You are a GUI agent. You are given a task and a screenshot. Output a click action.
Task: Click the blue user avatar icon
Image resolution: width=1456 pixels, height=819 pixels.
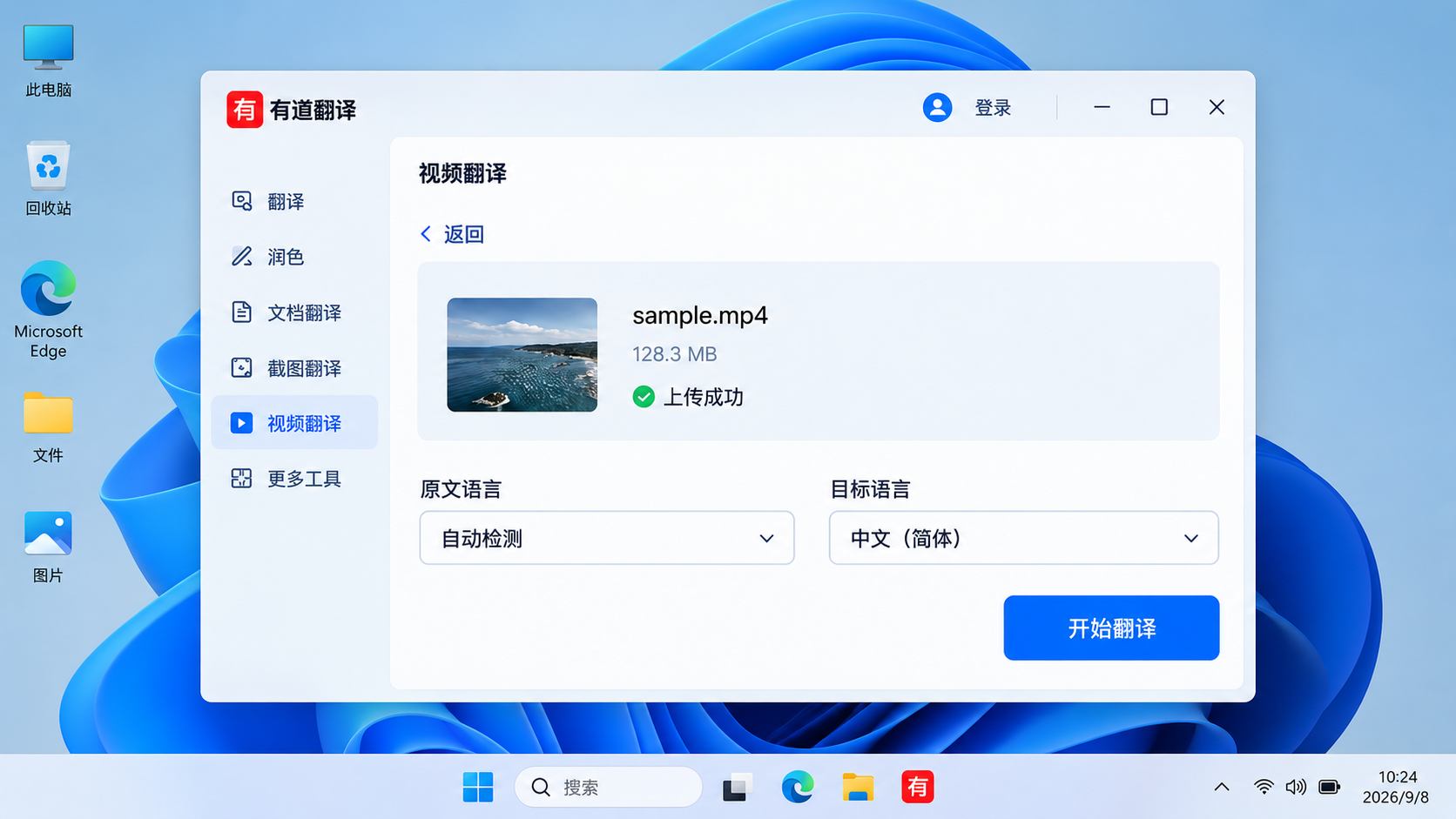coord(937,107)
